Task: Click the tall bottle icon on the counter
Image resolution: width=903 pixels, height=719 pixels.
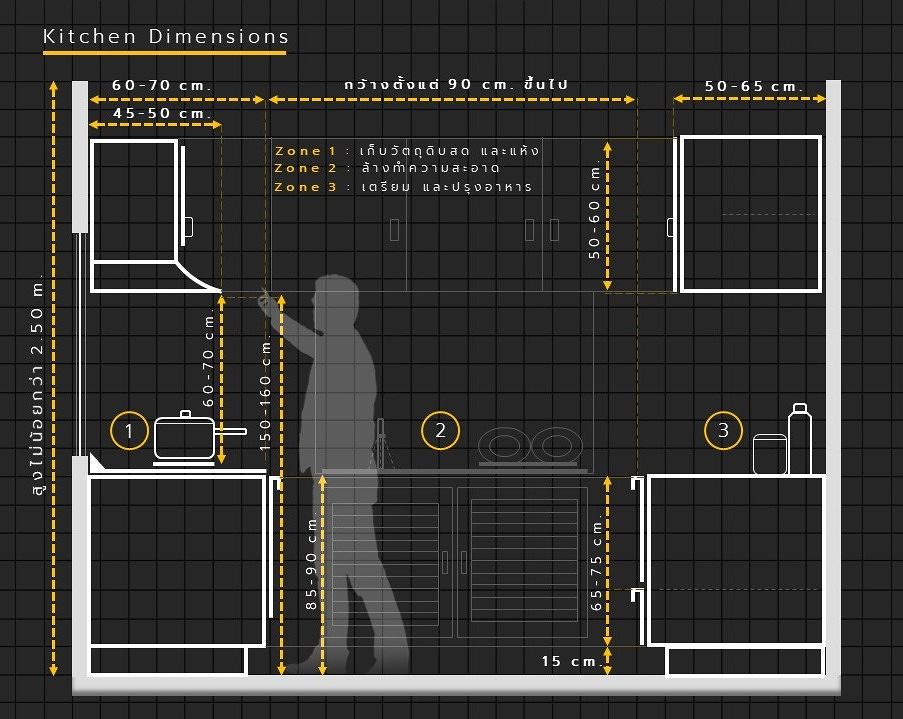Action: (800, 438)
